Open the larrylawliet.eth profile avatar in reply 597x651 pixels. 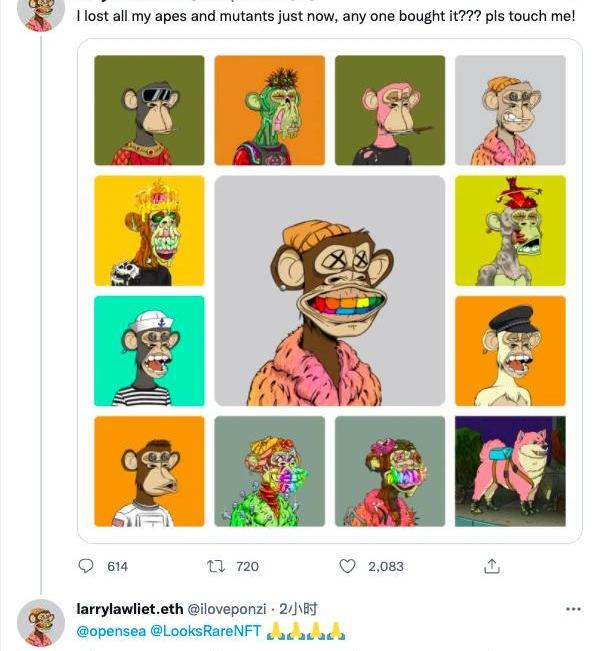(41, 623)
